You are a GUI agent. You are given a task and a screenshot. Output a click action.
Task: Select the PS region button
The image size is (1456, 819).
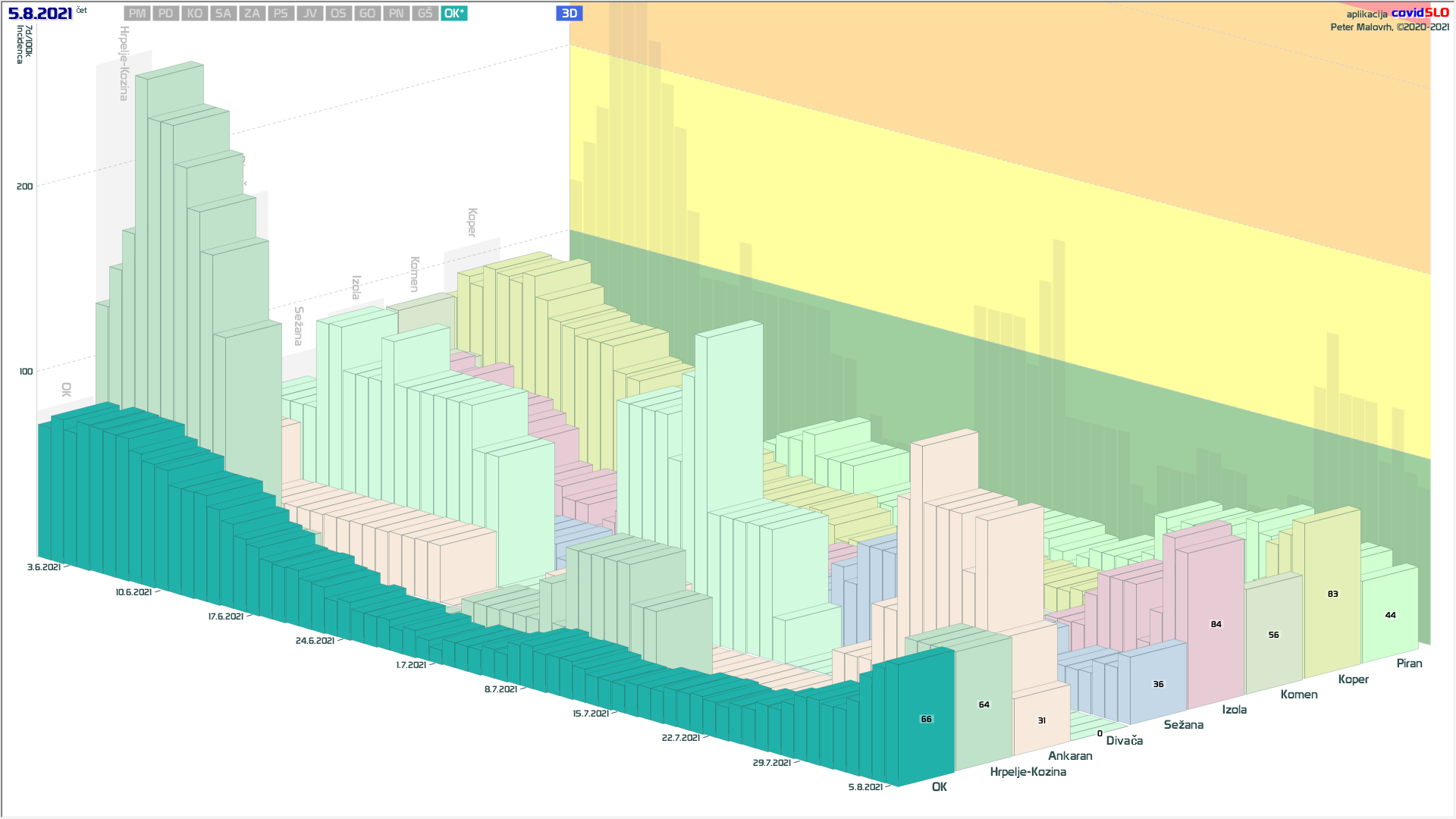point(281,14)
